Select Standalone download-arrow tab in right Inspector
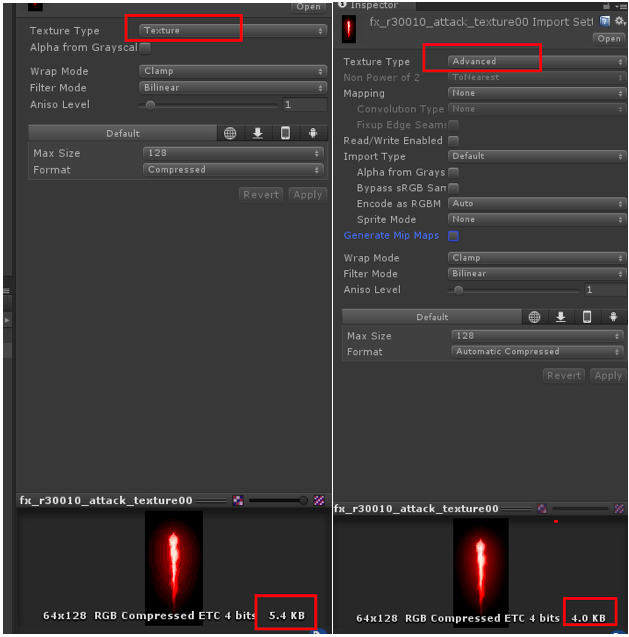The height and width of the screenshot is (637, 629). (x=561, y=317)
